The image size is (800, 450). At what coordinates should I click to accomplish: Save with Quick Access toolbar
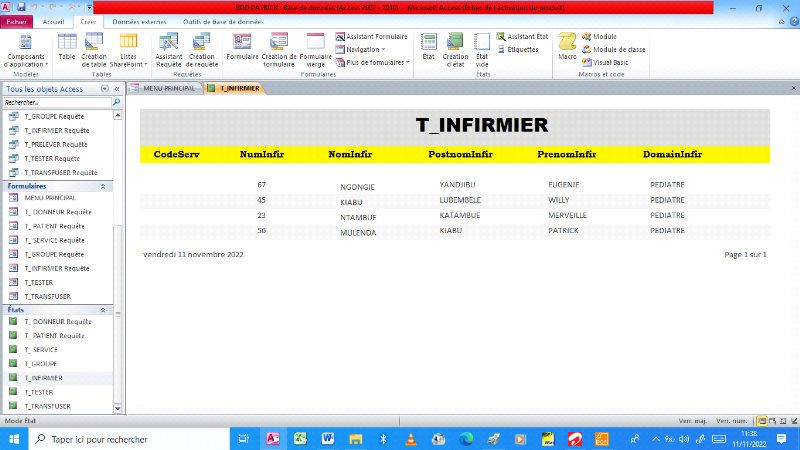pyautogui.click(x=21, y=7)
